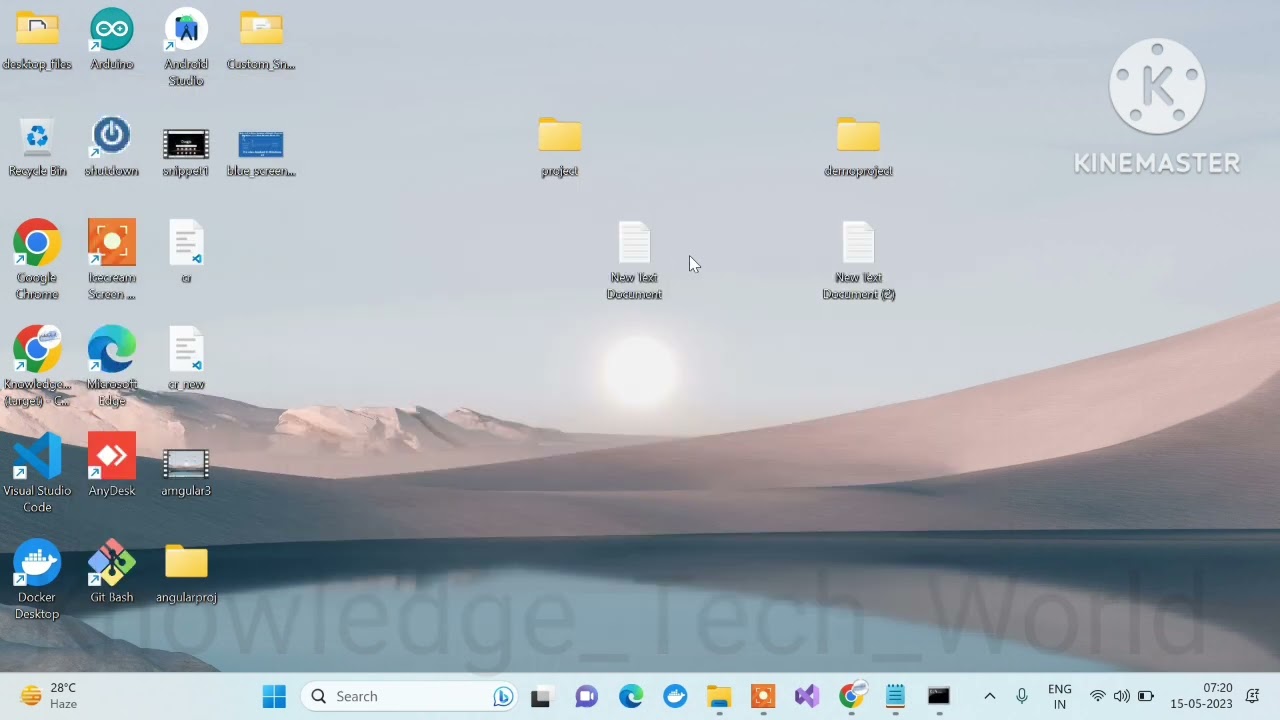Expand the hidden system tray icons
The image size is (1280, 720).
990,696
